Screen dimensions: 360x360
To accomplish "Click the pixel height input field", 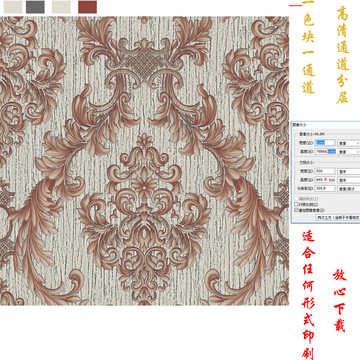I will click(x=325, y=151).
